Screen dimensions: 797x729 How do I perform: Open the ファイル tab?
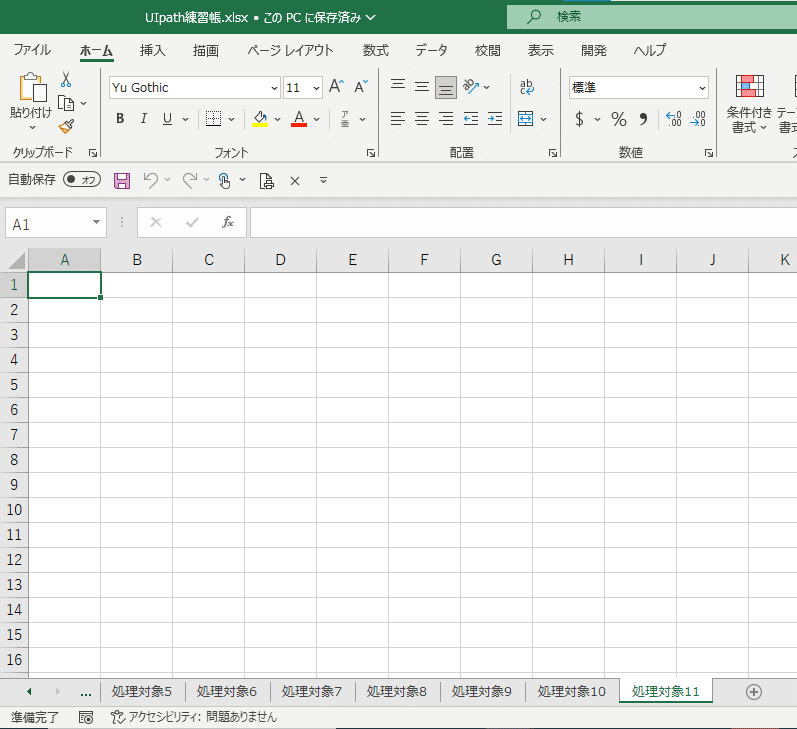click(32, 50)
